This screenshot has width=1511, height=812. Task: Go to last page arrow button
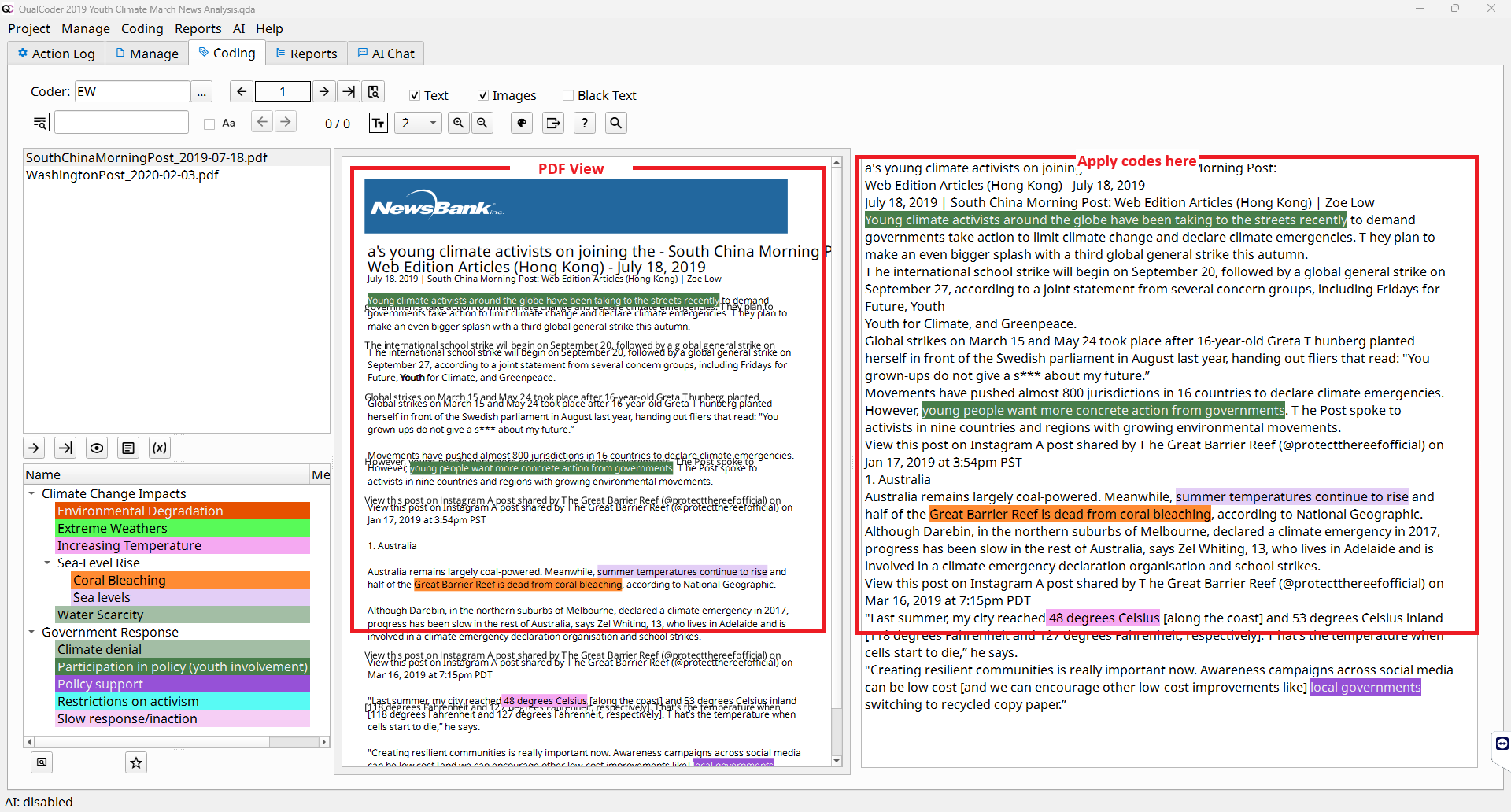(x=348, y=91)
